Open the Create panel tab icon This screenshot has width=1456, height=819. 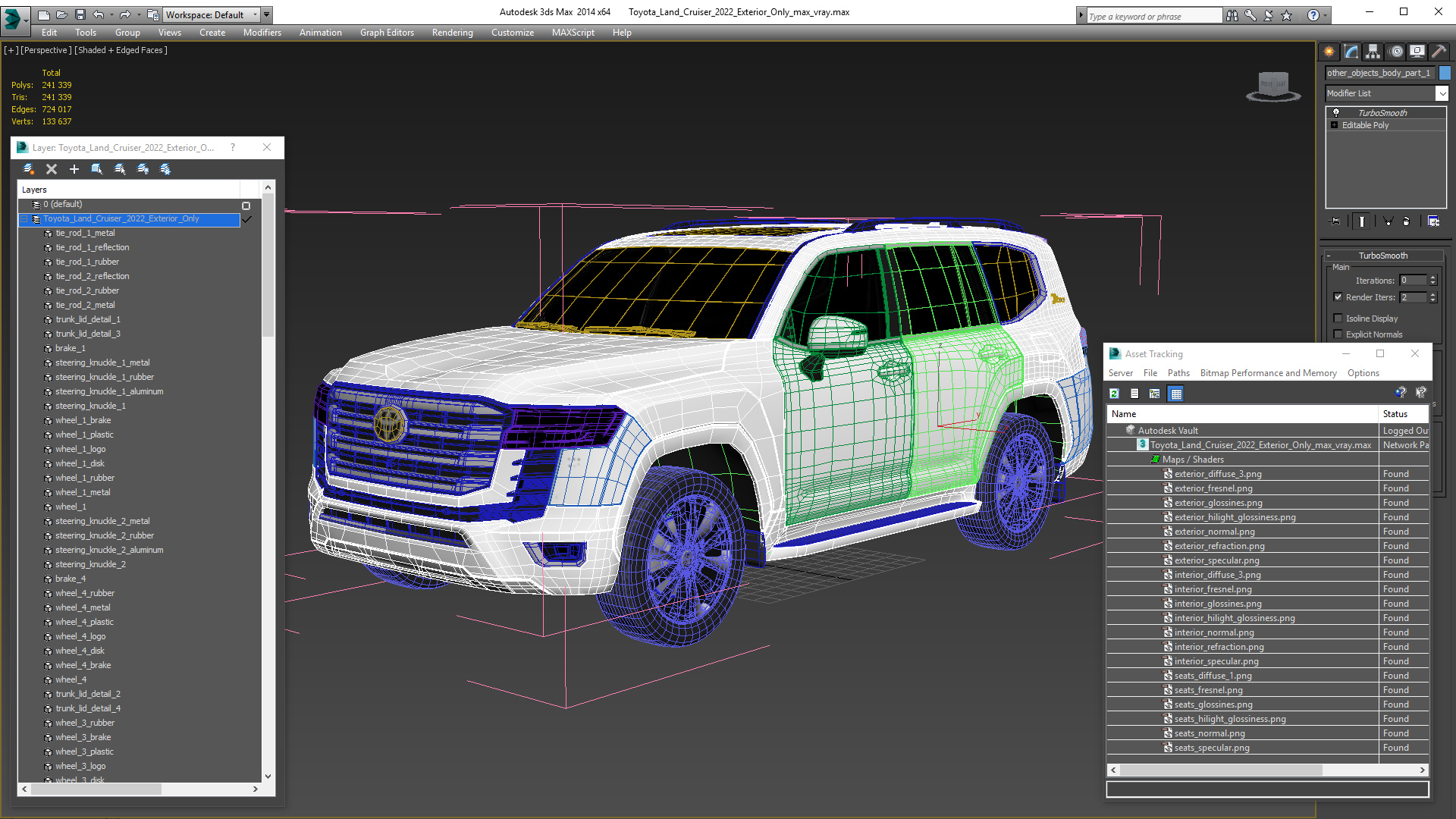click(x=1329, y=52)
